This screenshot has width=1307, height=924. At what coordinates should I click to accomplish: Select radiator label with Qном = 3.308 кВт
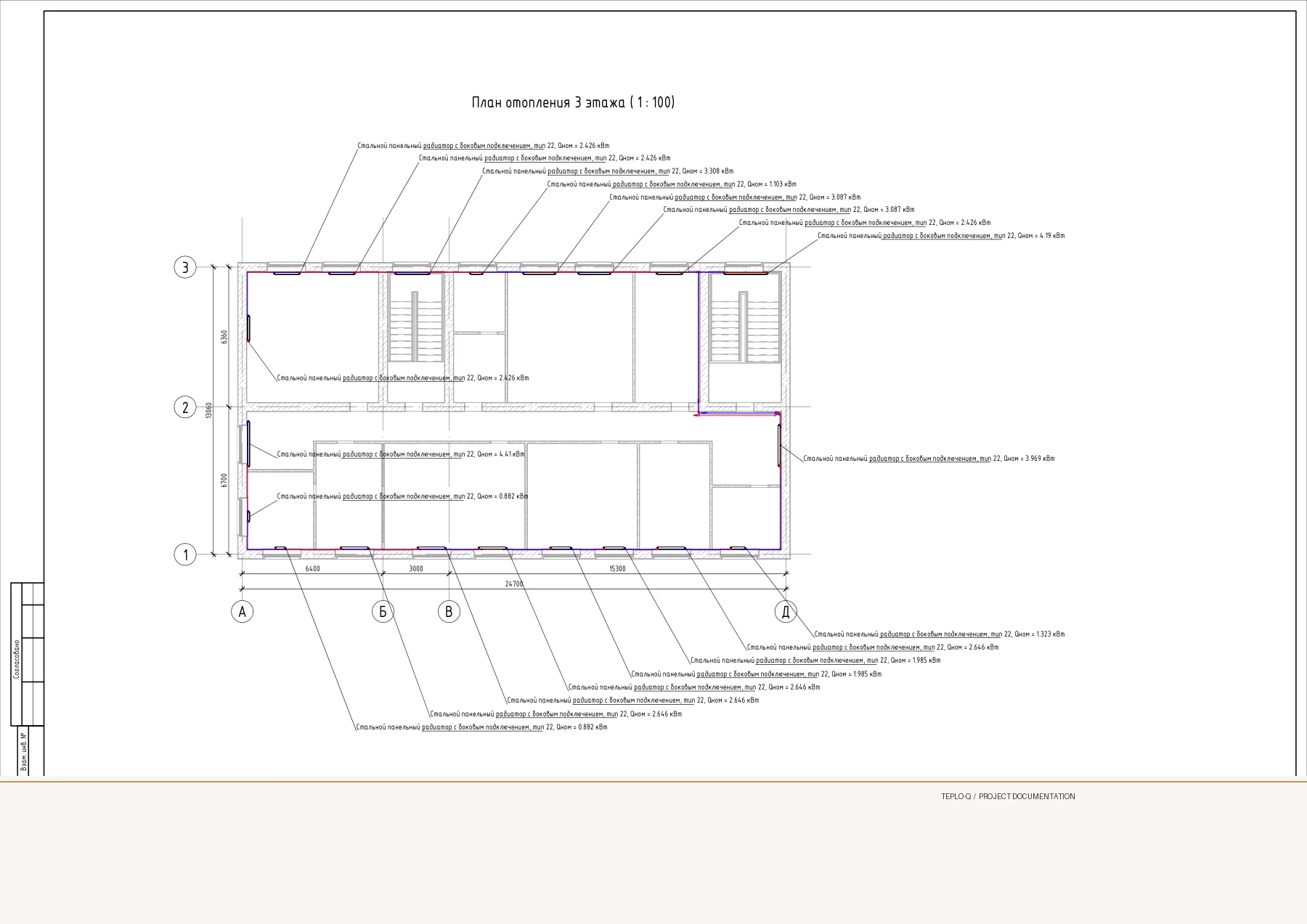tap(608, 171)
